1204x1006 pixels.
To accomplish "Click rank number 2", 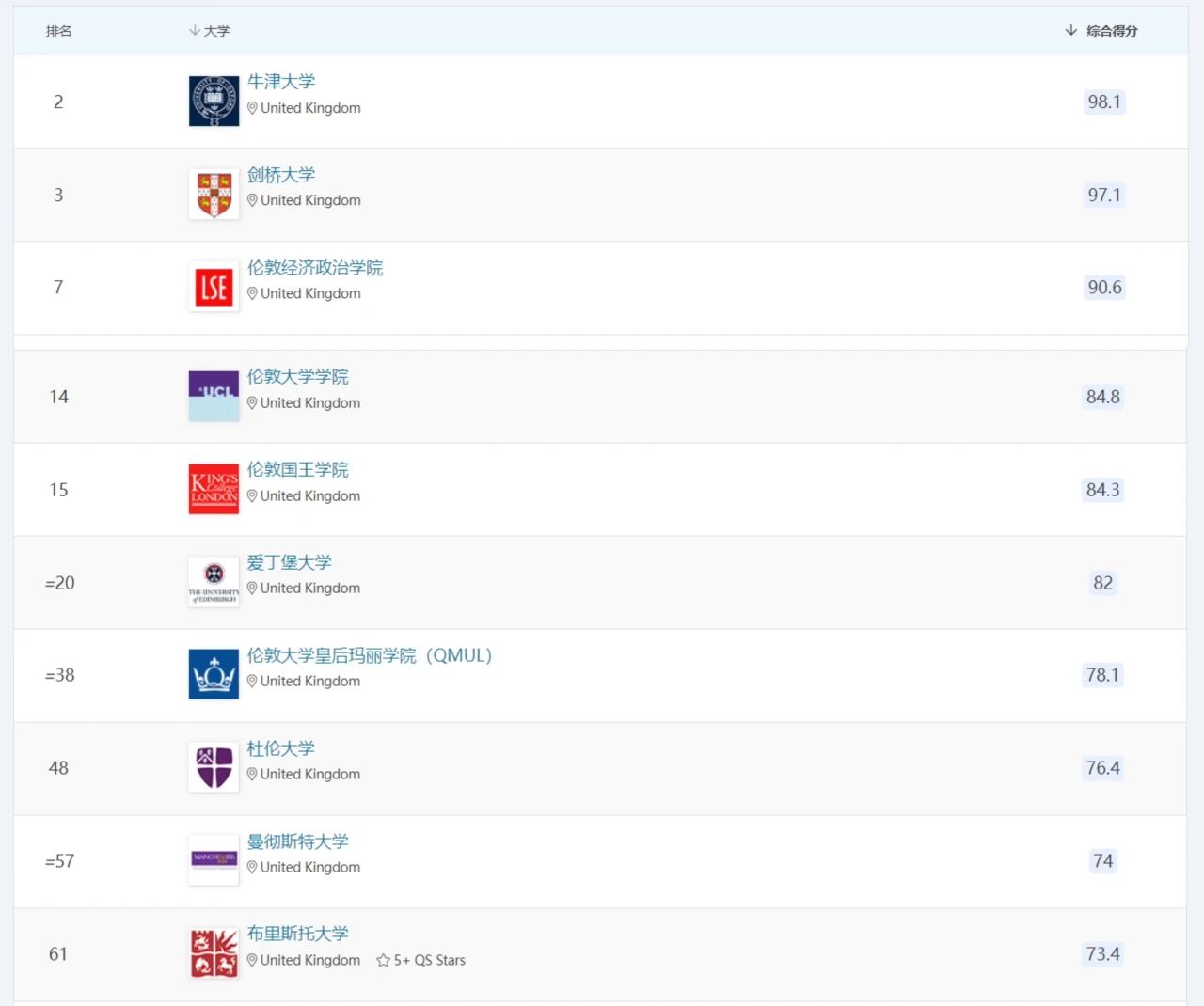I will coord(58,102).
